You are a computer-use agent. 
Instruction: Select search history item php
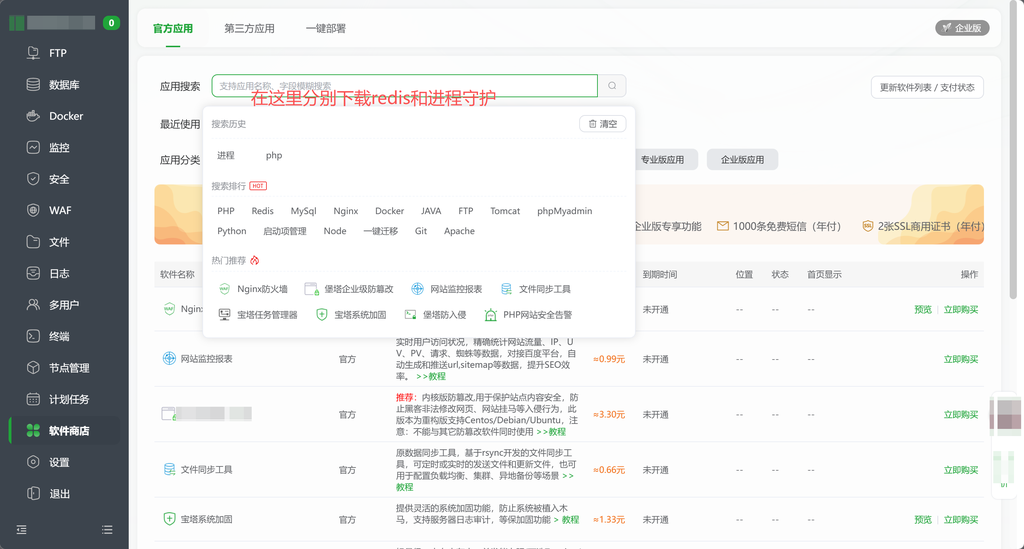(274, 155)
